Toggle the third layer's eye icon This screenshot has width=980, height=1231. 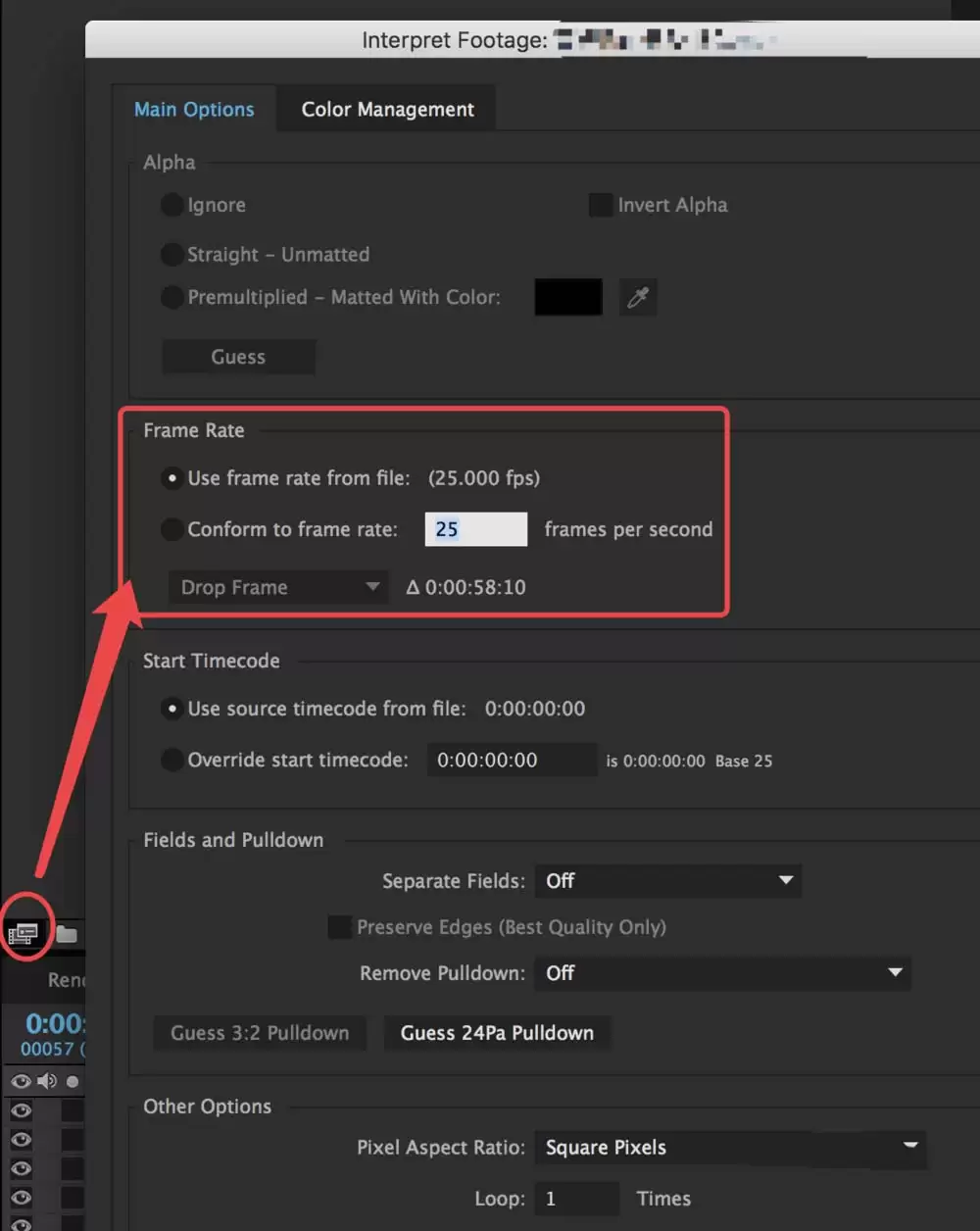(x=21, y=1168)
